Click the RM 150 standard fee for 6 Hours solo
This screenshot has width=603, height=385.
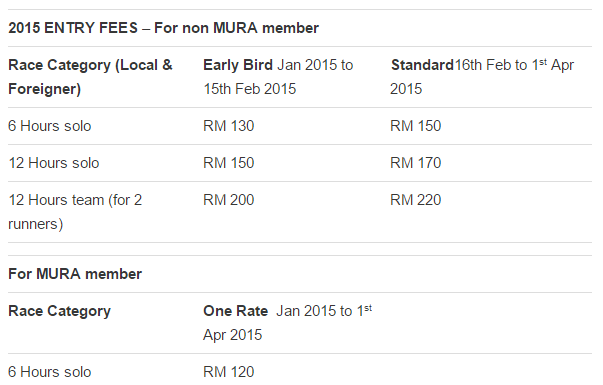[x=415, y=126]
